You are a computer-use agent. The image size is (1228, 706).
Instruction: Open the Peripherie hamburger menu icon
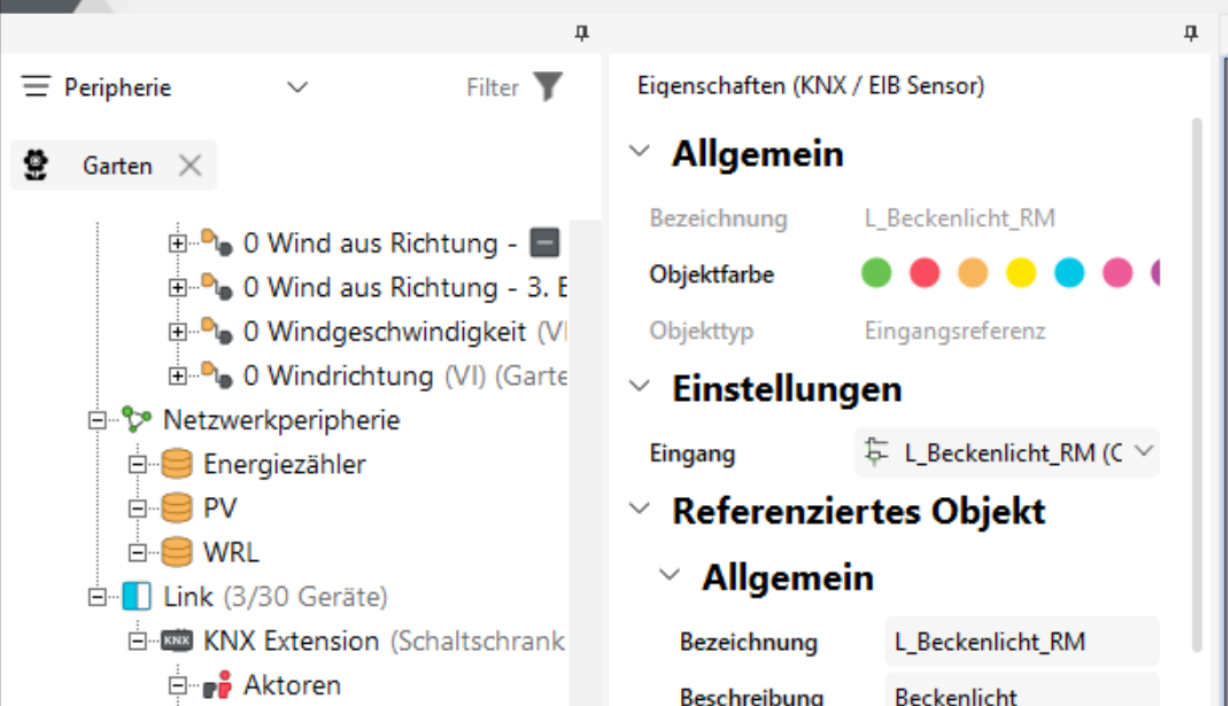36,87
